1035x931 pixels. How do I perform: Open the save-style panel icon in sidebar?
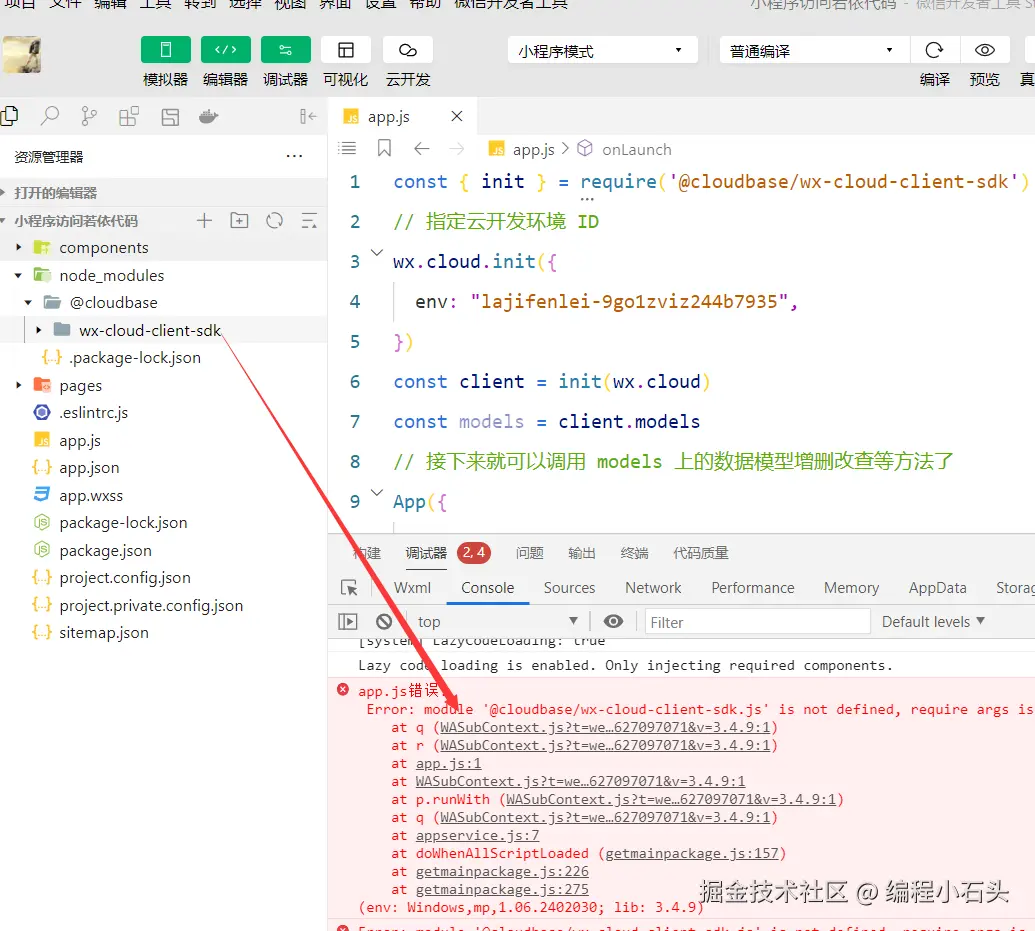[170, 117]
